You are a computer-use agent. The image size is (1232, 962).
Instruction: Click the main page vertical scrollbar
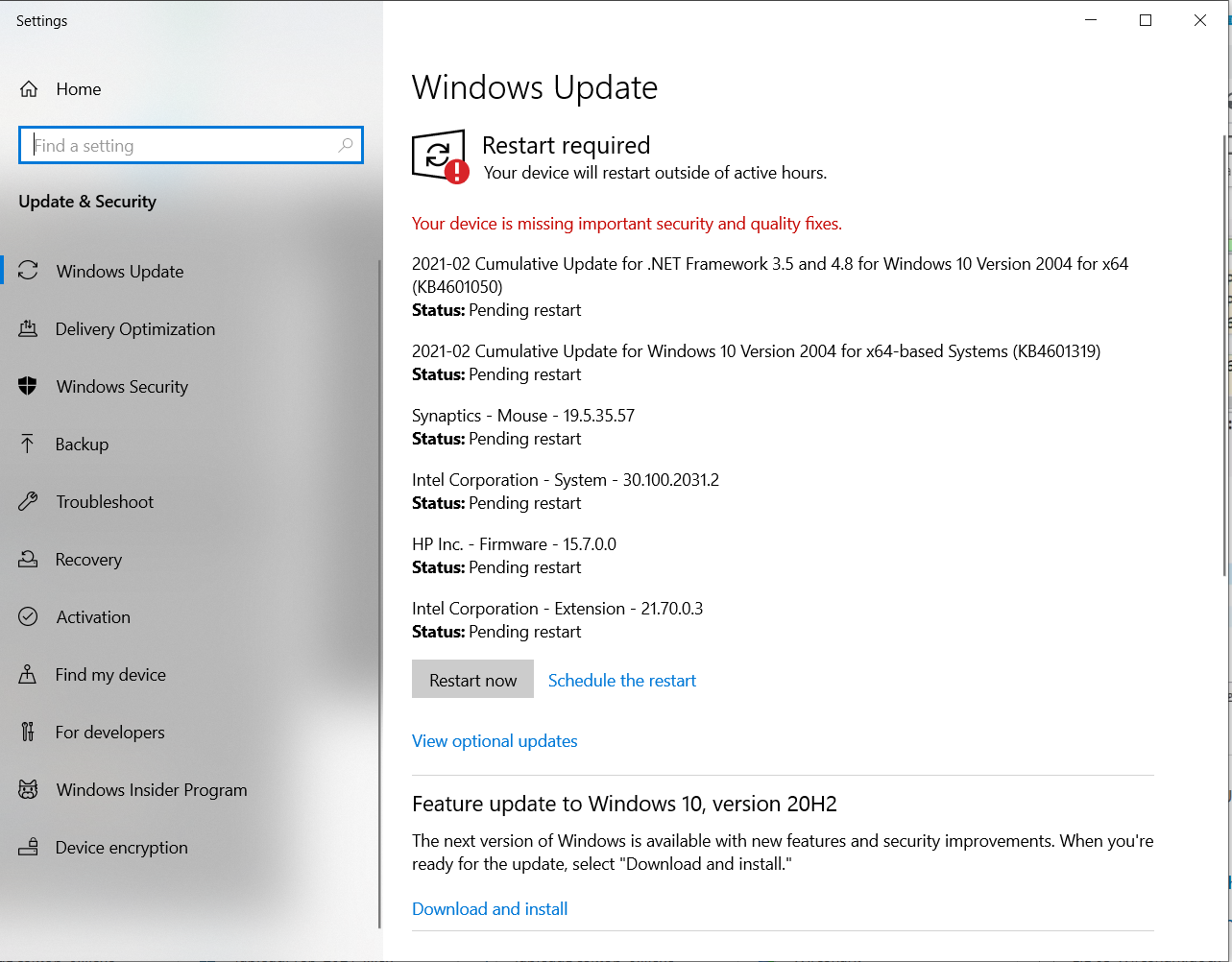(1225, 355)
